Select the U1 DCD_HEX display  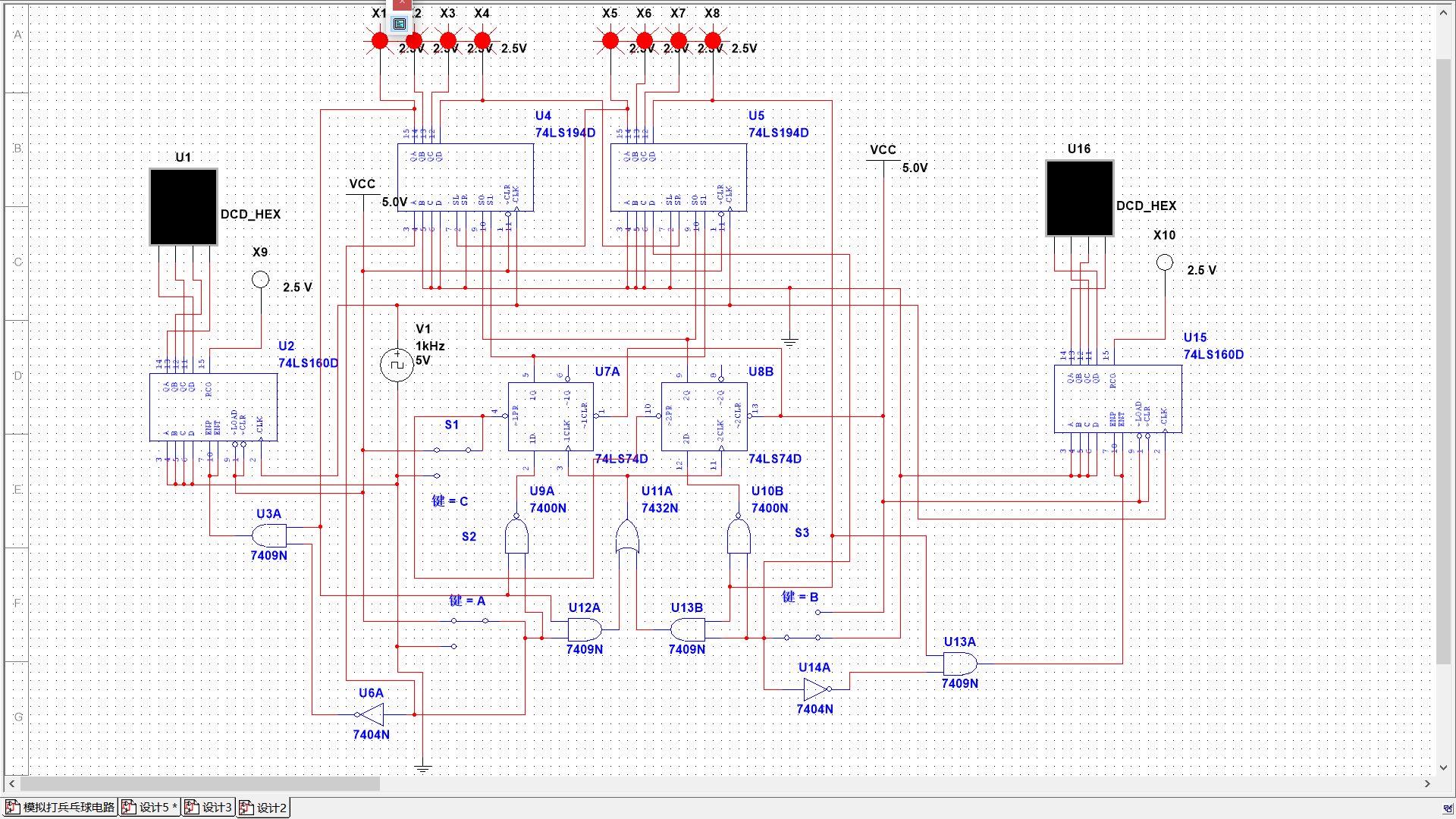click(184, 207)
